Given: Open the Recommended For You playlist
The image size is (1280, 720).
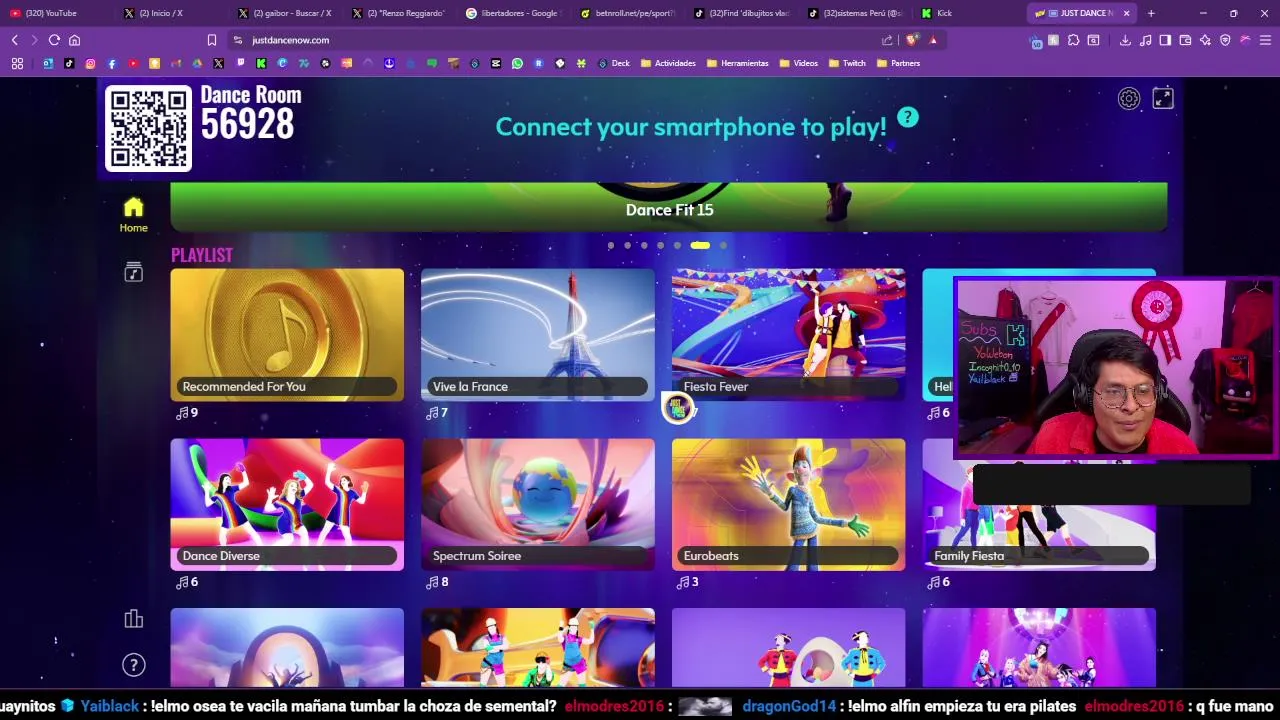Looking at the screenshot, I should pyautogui.click(x=287, y=335).
